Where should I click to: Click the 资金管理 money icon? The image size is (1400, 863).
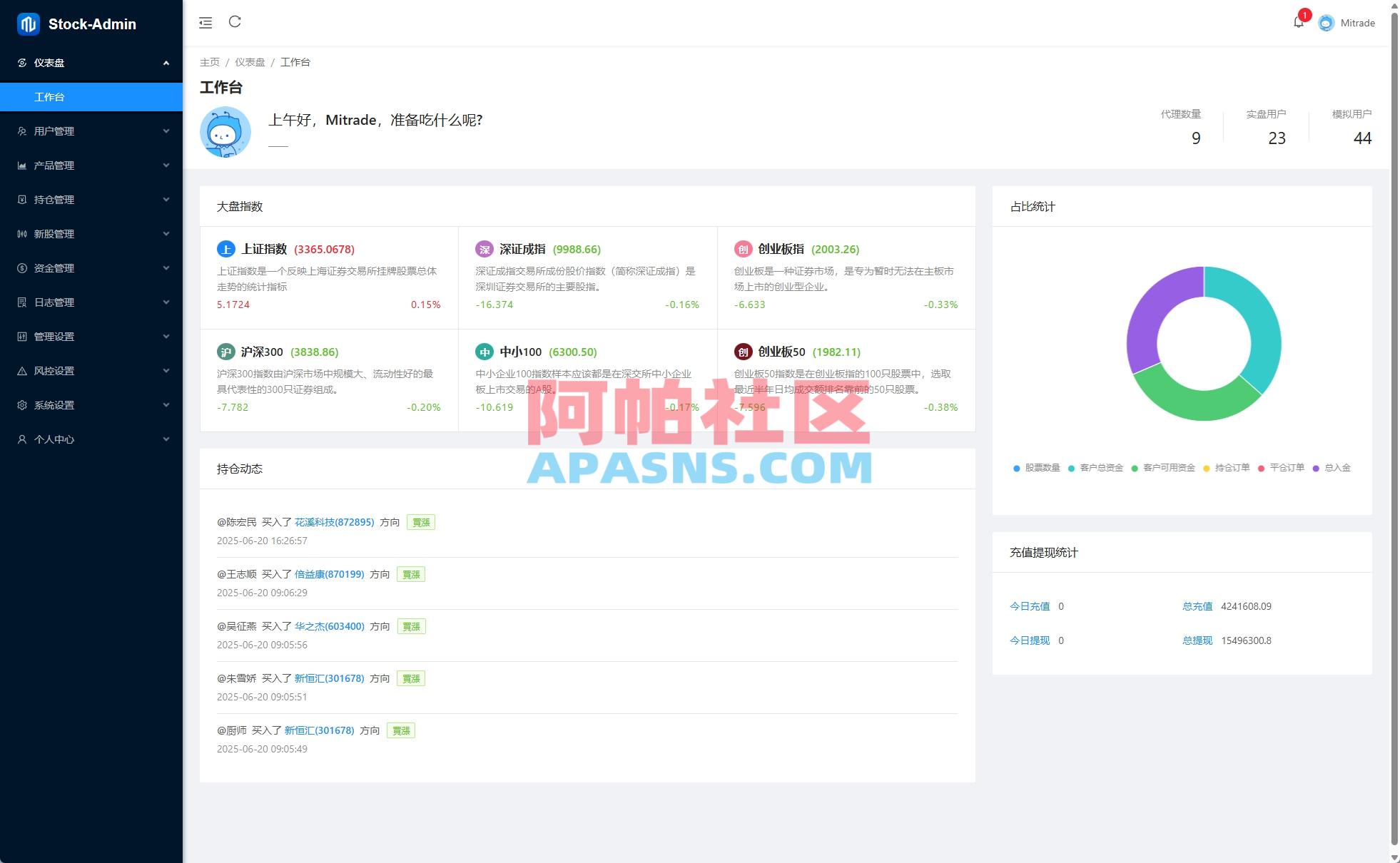point(22,268)
